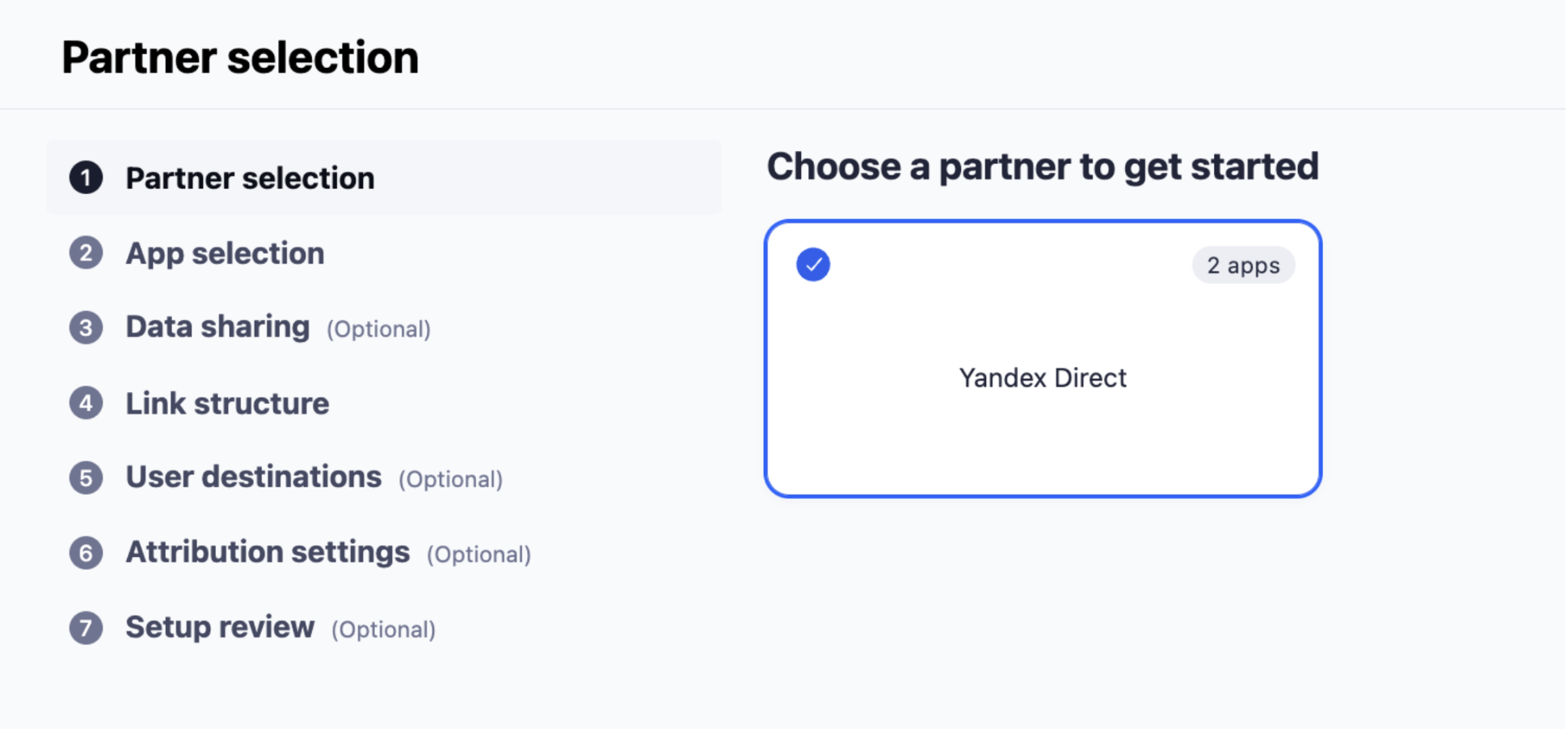Go to the App selection step
The image size is (1568, 729).
(225, 254)
